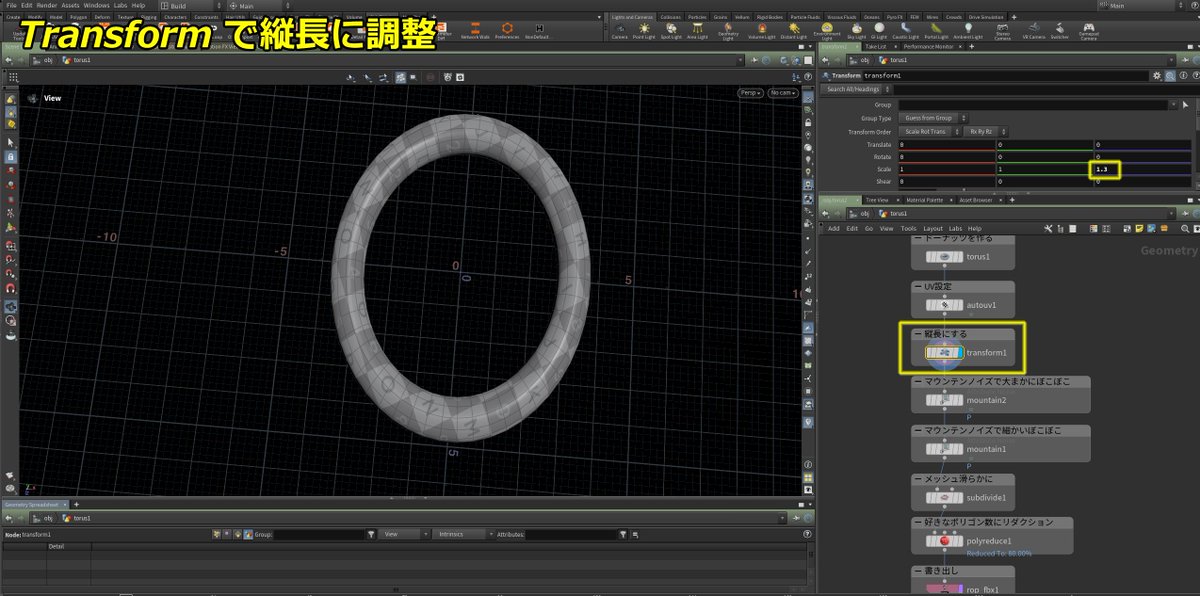Add a Point Light from the shelf
The width and height of the screenshot is (1200, 596).
pyautogui.click(x=644, y=32)
